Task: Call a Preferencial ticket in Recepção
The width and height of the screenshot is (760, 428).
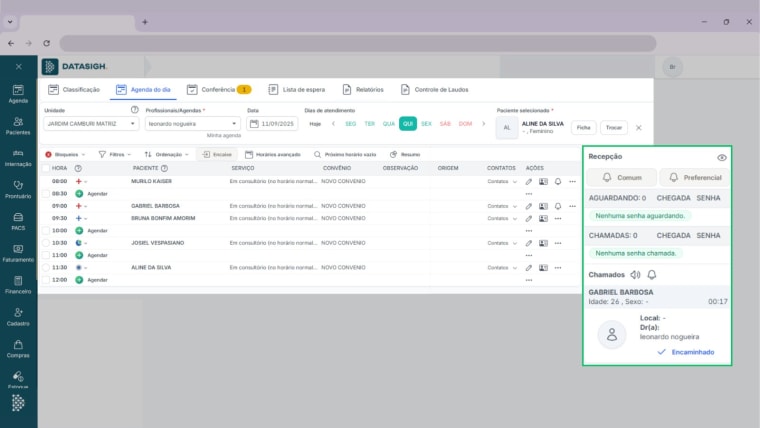Action: (x=695, y=178)
